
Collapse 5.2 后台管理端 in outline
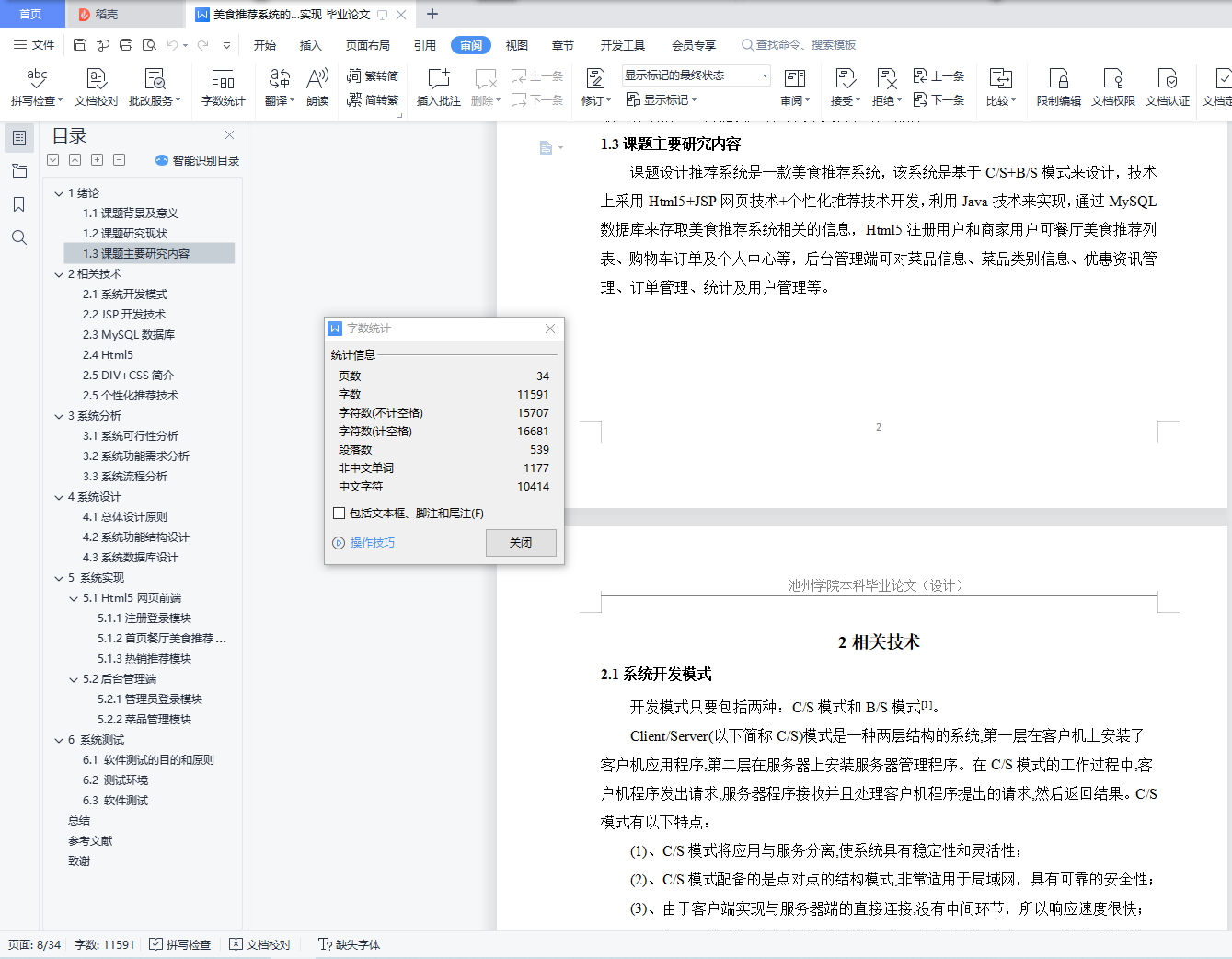74,679
